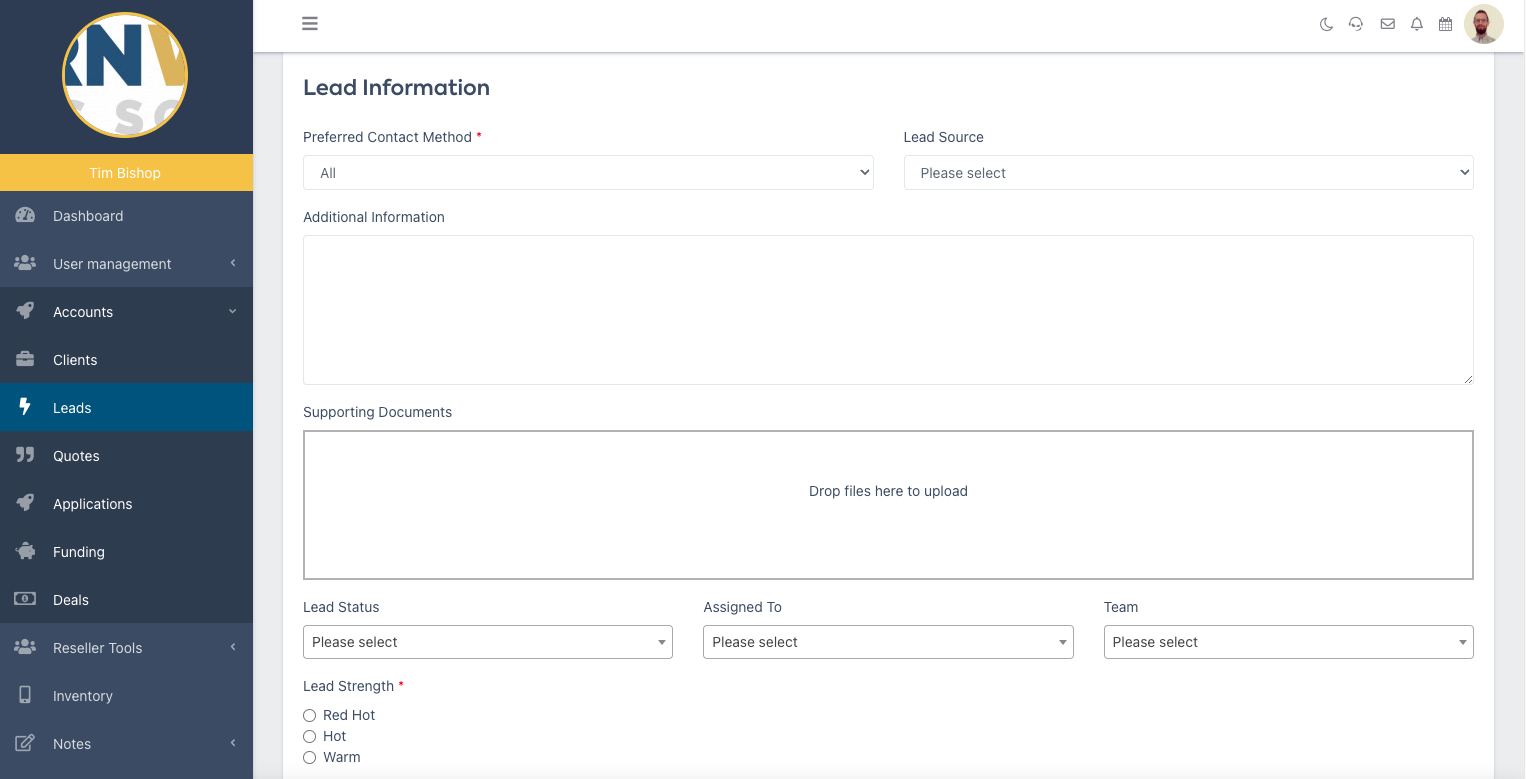This screenshot has height=779, width=1526.
Task: Toggle sidebar with hamburger menu icon
Action: [310, 24]
